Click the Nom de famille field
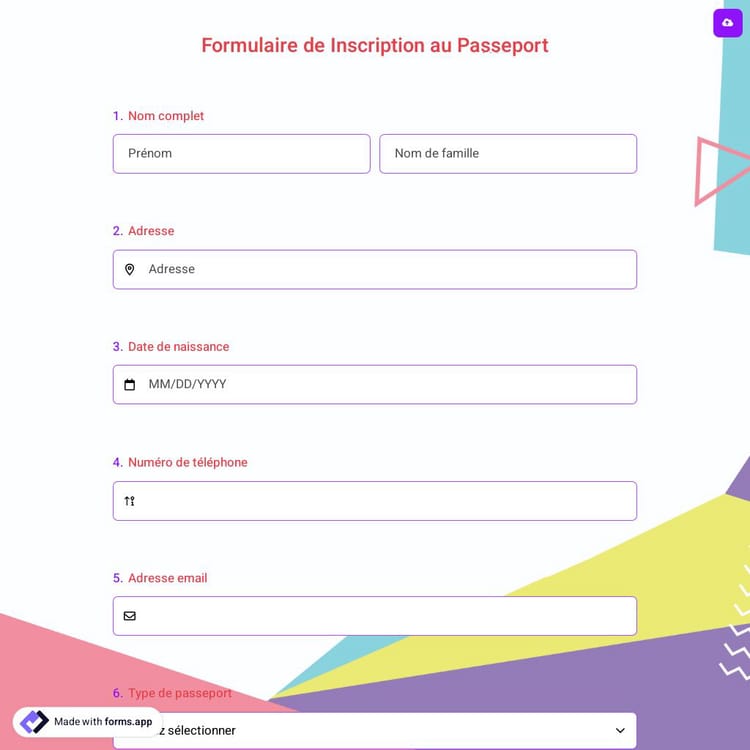The height and width of the screenshot is (750, 750). click(508, 154)
